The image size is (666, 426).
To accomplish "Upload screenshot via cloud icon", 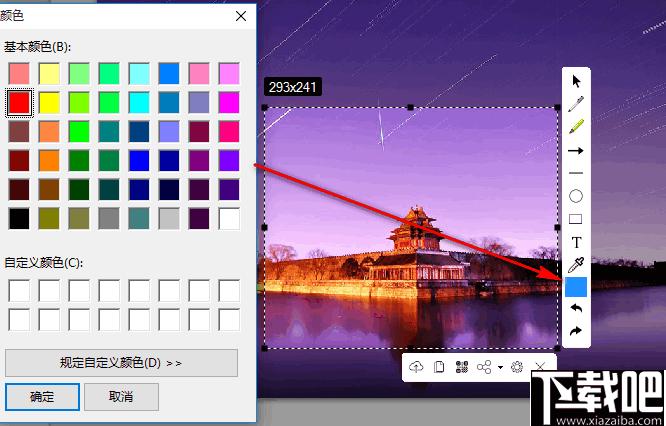I will coord(416,367).
